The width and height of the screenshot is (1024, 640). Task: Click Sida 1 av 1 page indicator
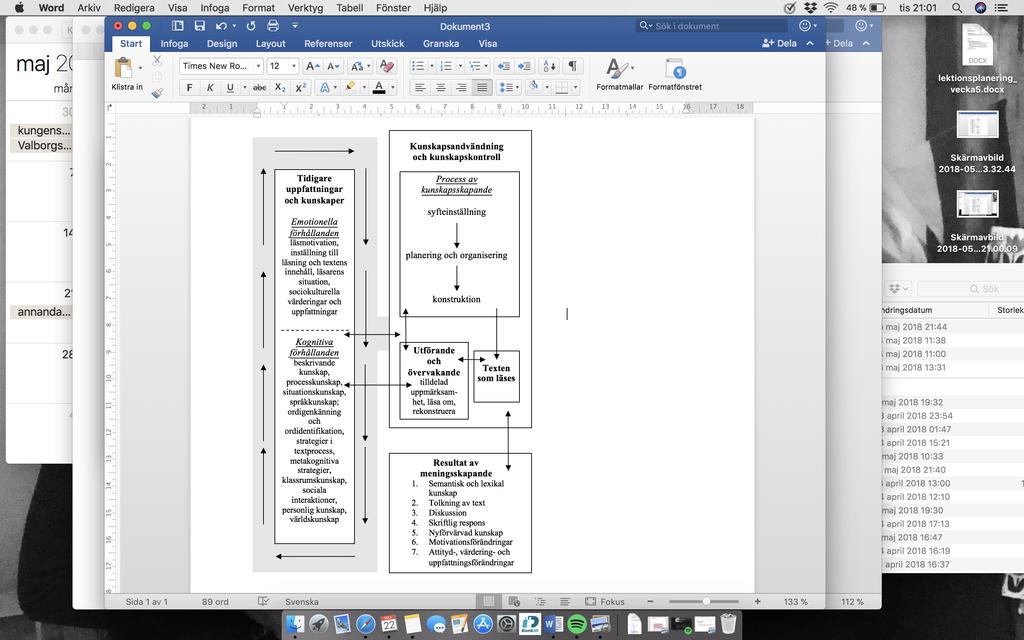point(146,601)
